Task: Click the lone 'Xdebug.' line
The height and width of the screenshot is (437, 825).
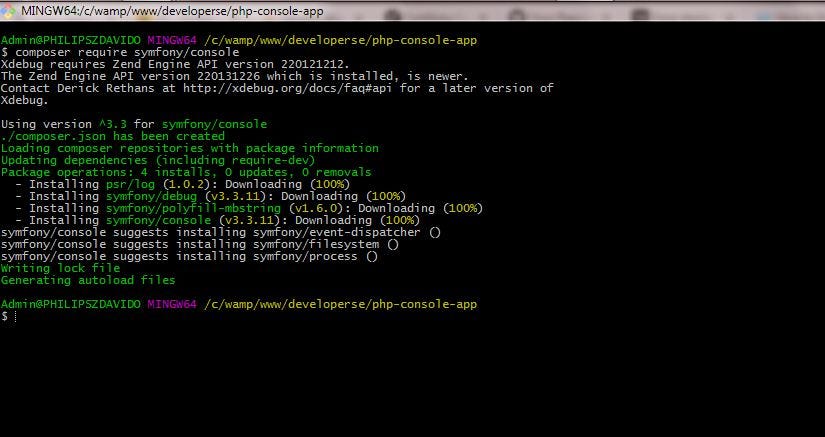Action: pyautogui.click(x=25, y=100)
